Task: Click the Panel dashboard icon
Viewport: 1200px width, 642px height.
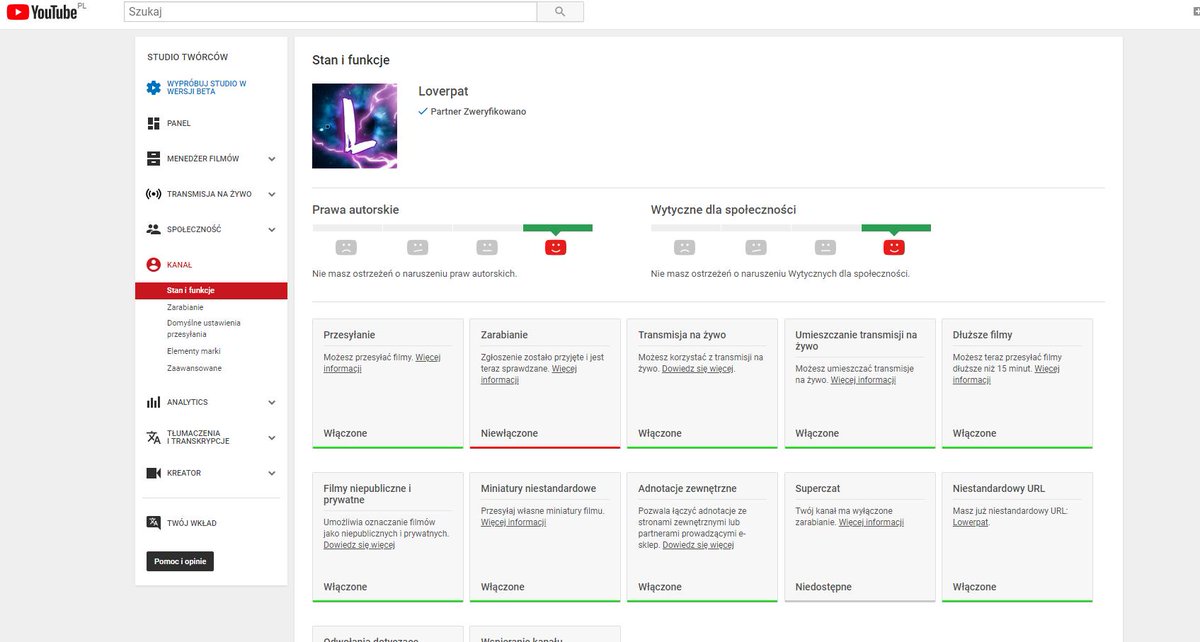Action: (153, 123)
